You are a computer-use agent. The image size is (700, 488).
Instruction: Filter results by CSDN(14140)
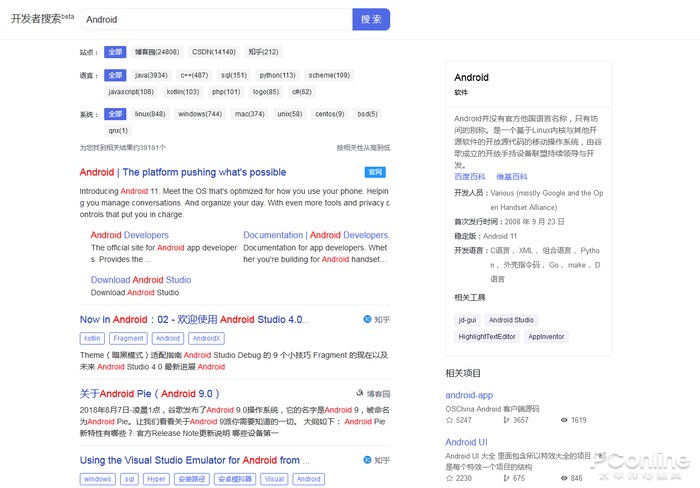(214, 52)
